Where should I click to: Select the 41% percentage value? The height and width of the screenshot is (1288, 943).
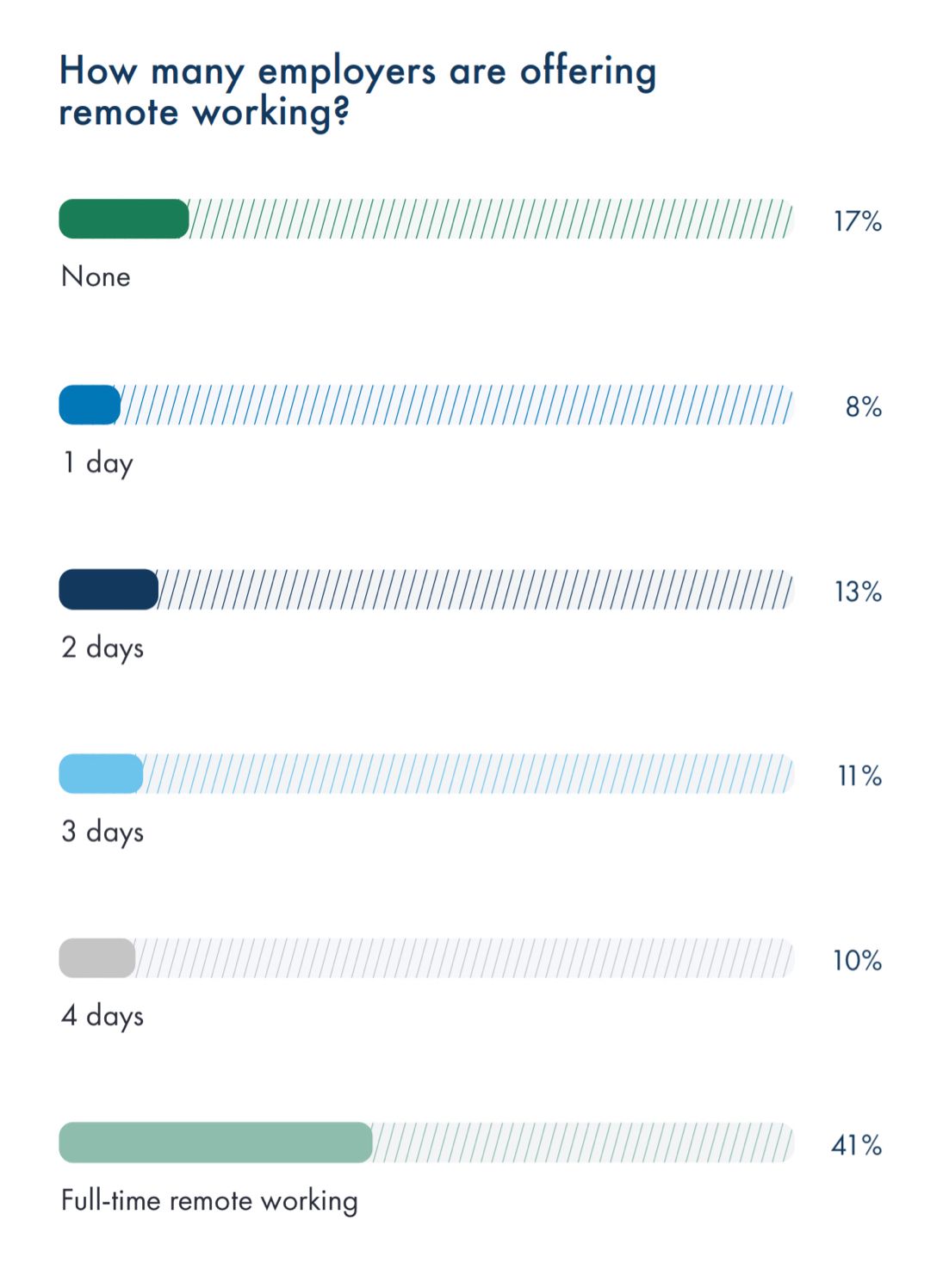[x=857, y=1145]
